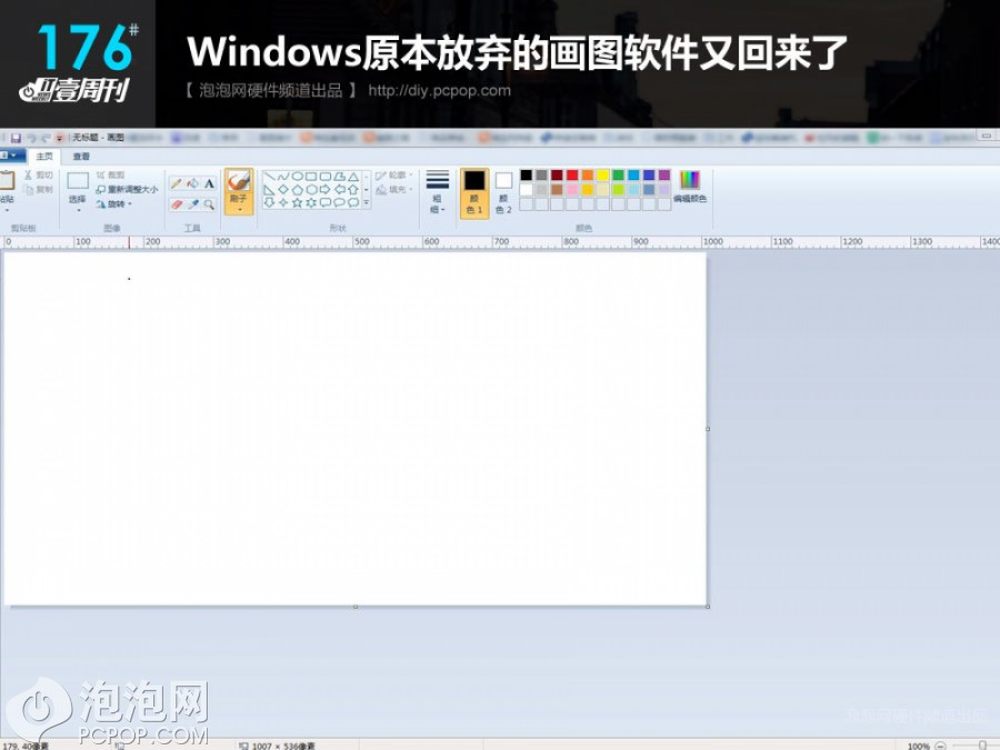
Task: Pick the Curve shape
Action: [283, 177]
